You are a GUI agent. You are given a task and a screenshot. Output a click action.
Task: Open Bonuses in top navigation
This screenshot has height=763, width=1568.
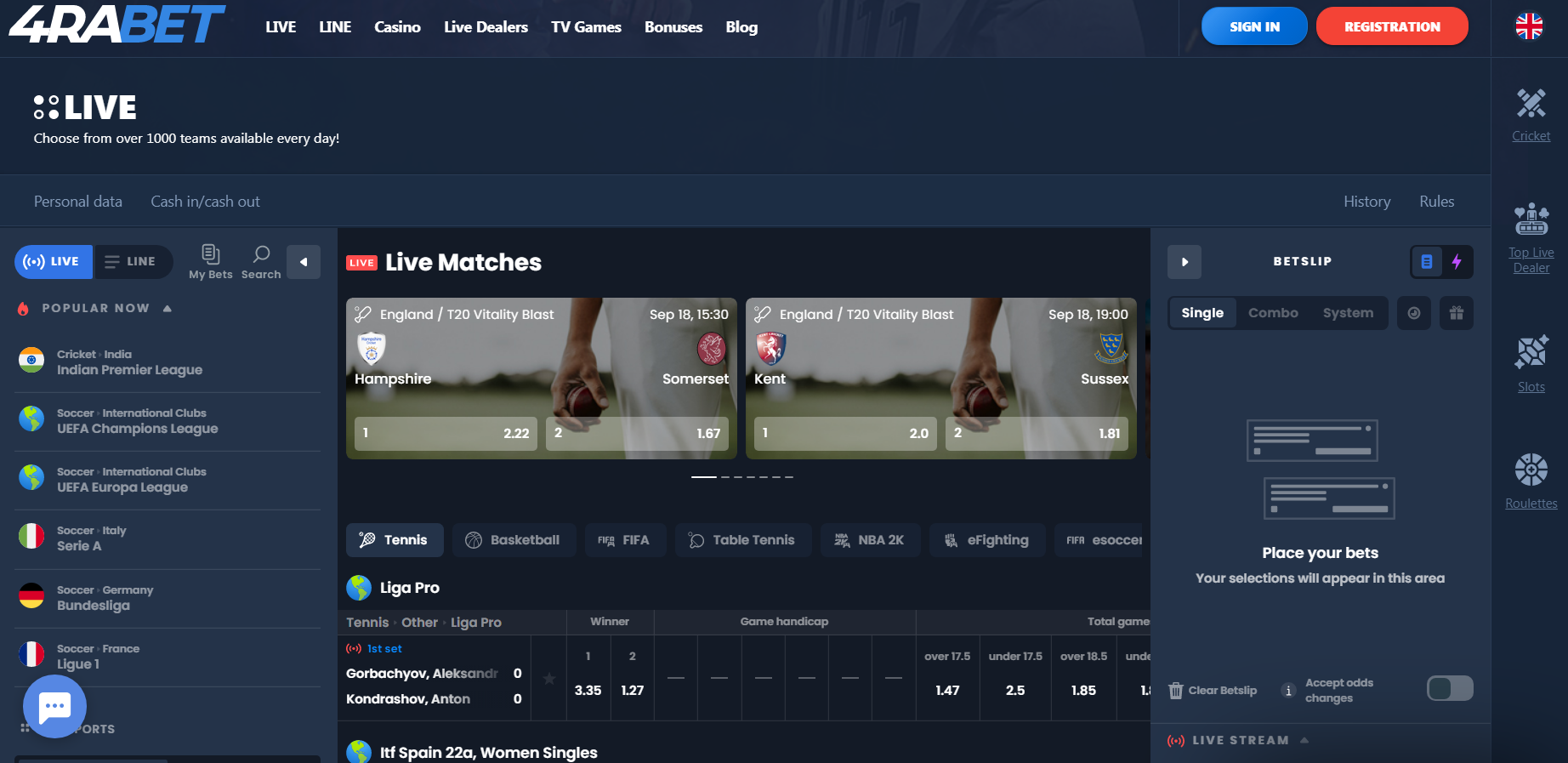(x=673, y=27)
